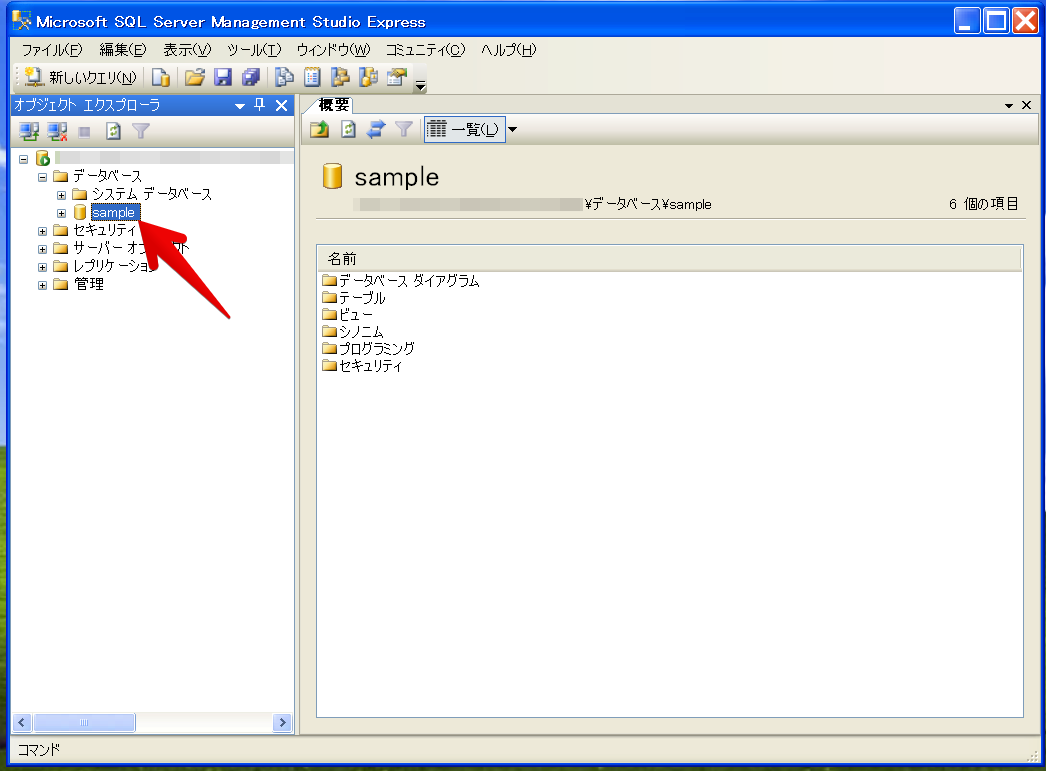Click the synchronize arrows icon in 概要 toolbar
Viewport: 1046px width, 771px height.
(376, 129)
